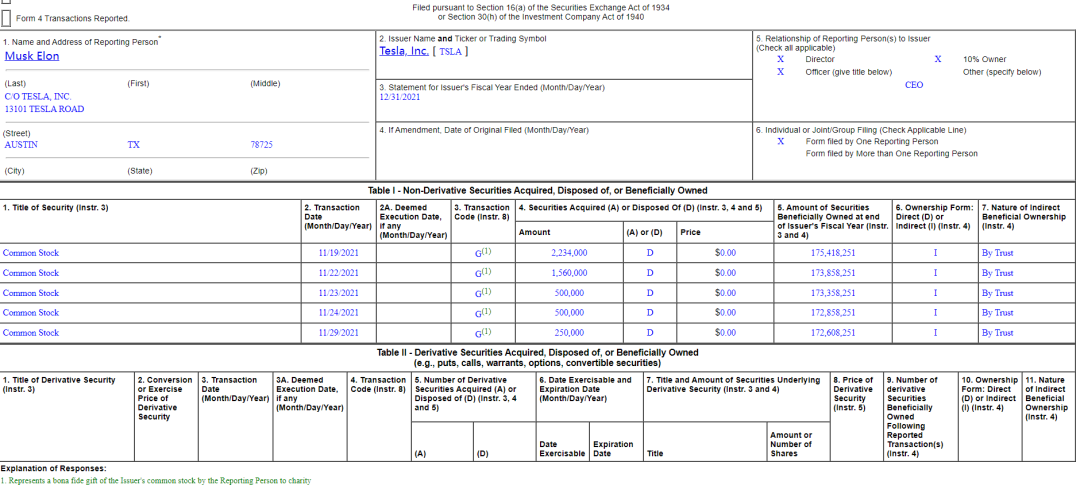Open the Tesla, Inc. issuer link
This screenshot has height=489, width=1080.
click(x=404, y=51)
